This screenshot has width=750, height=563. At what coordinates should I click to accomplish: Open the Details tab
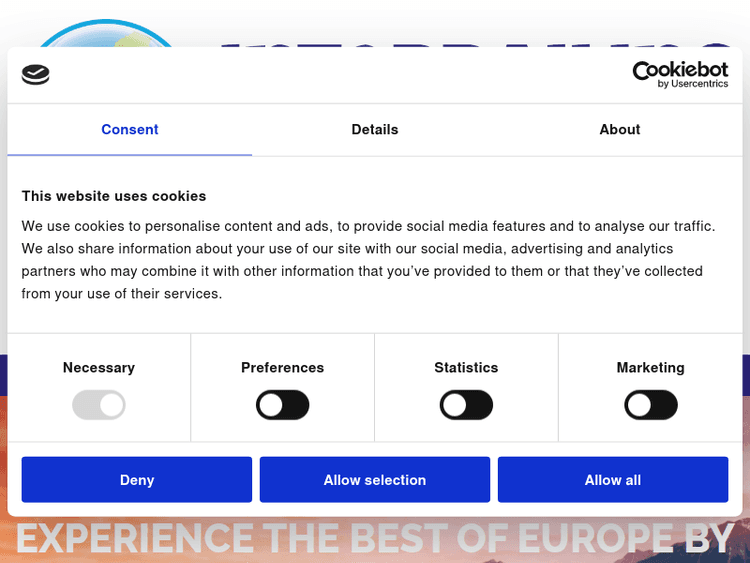coord(375,130)
